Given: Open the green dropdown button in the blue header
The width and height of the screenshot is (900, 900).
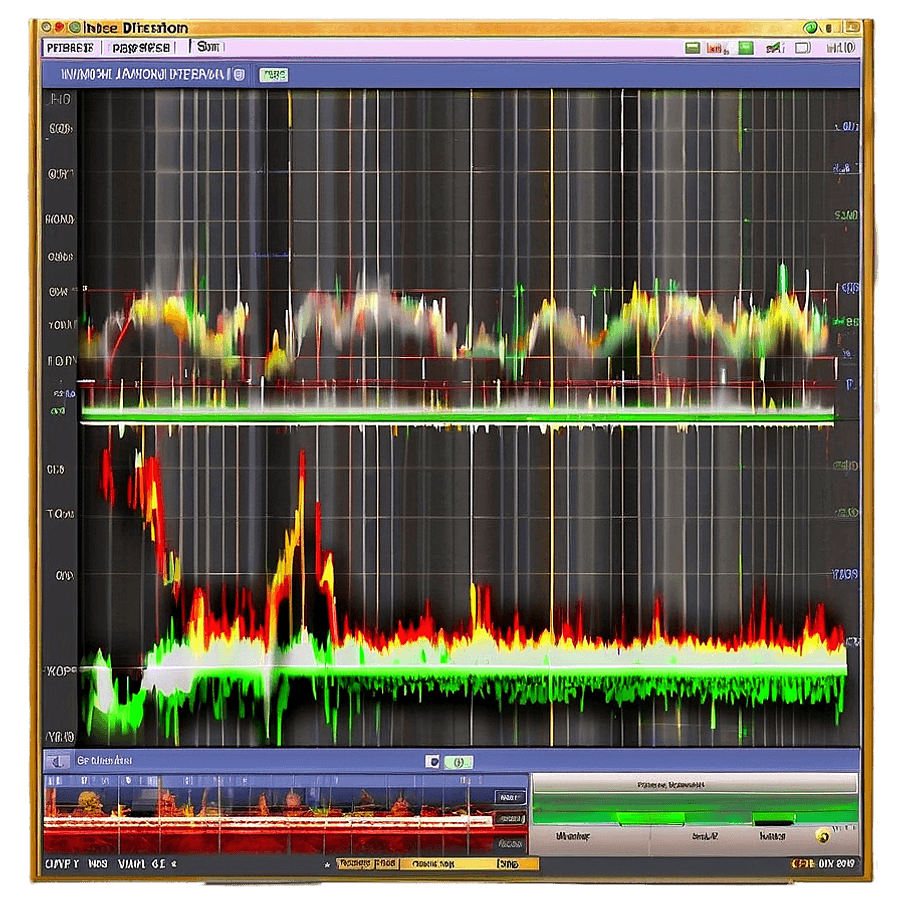Looking at the screenshot, I should coord(273,74).
